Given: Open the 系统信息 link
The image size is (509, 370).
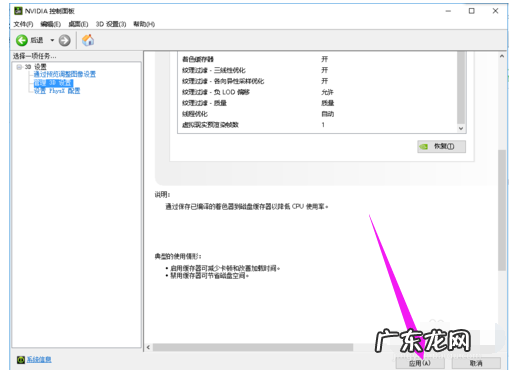Looking at the screenshot, I should (39, 360).
